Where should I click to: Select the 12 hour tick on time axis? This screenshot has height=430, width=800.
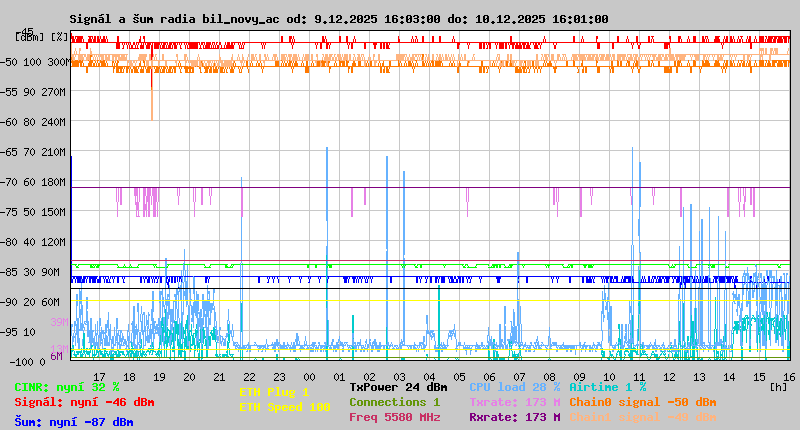click(x=668, y=376)
